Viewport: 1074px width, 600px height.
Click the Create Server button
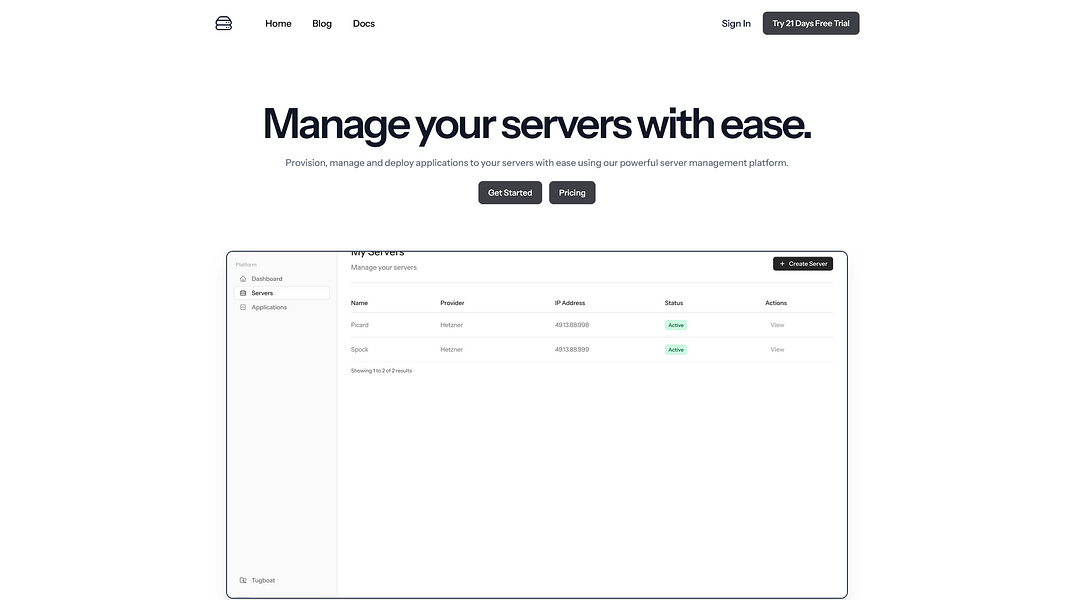803,263
